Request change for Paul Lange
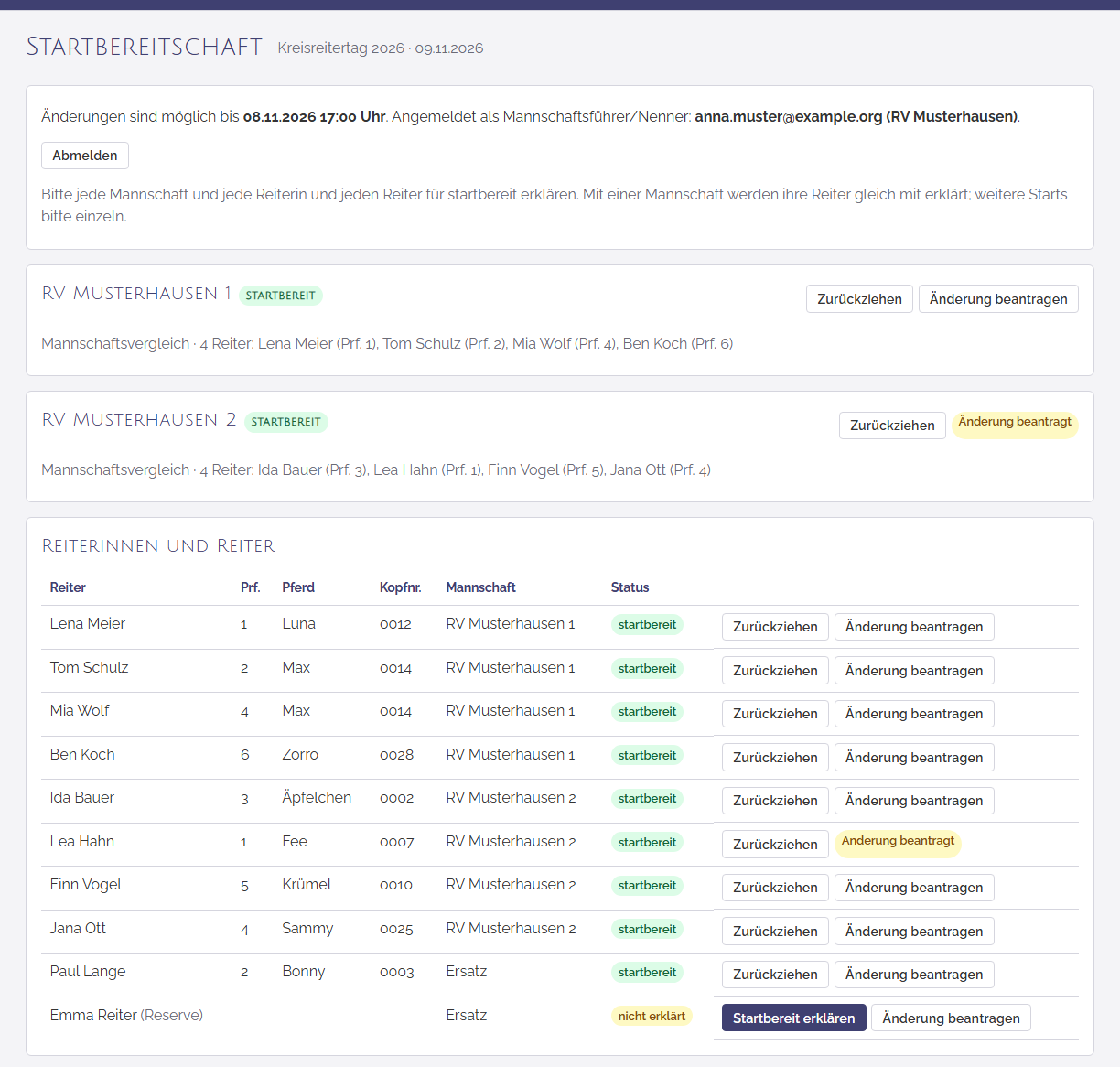This screenshot has width=1120, height=1067. (914, 975)
